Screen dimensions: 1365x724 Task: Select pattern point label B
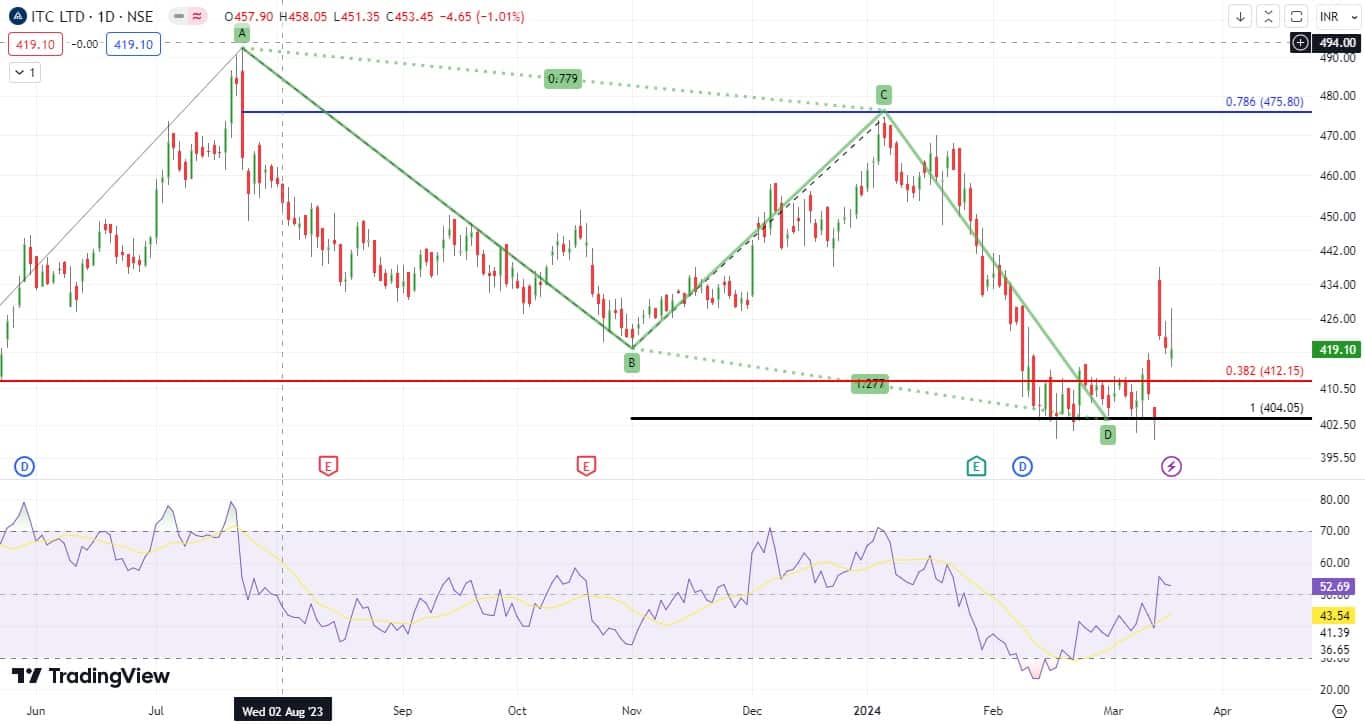(x=632, y=364)
